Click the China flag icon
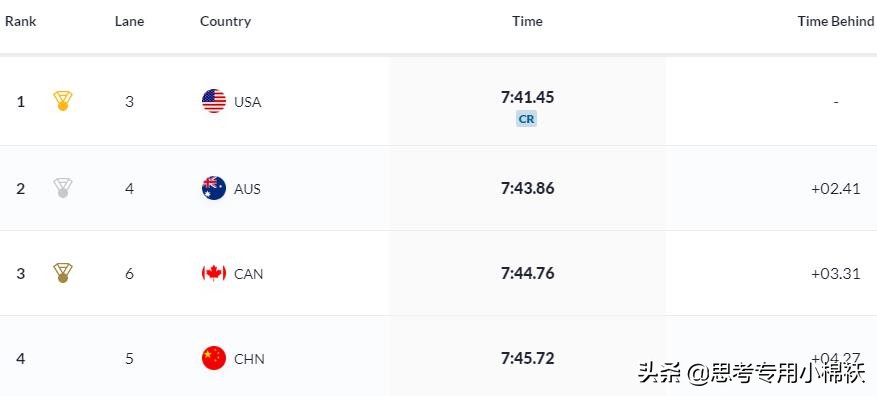Viewport: 877px width, 396px height. (214, 358)
